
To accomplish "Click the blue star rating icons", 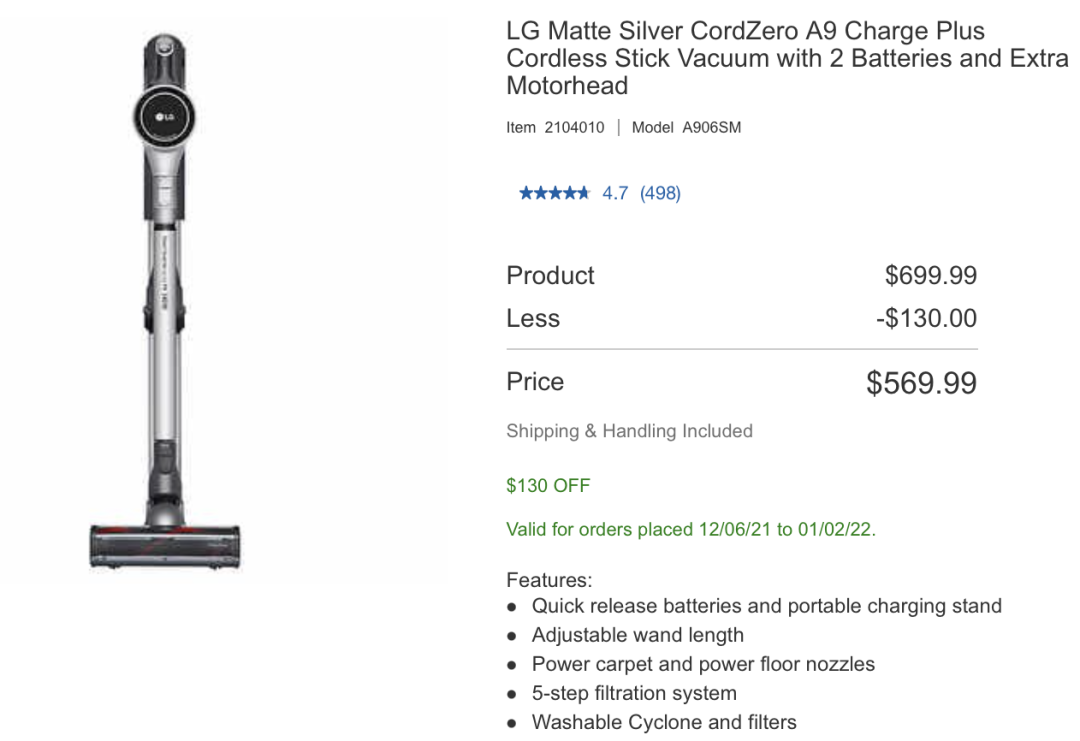I will pos(554,193).
